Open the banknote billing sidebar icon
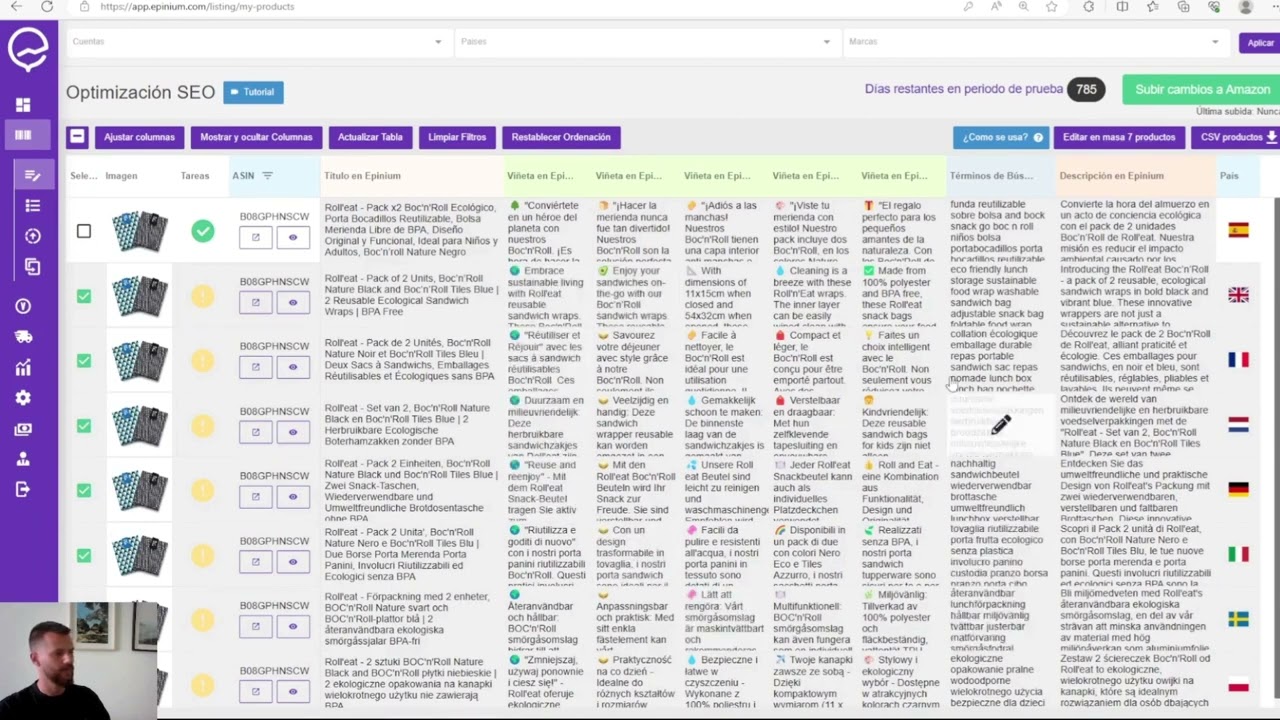The height and width of the screenshot is (720, 1280). pyautogui.click(x=23, y=429)
